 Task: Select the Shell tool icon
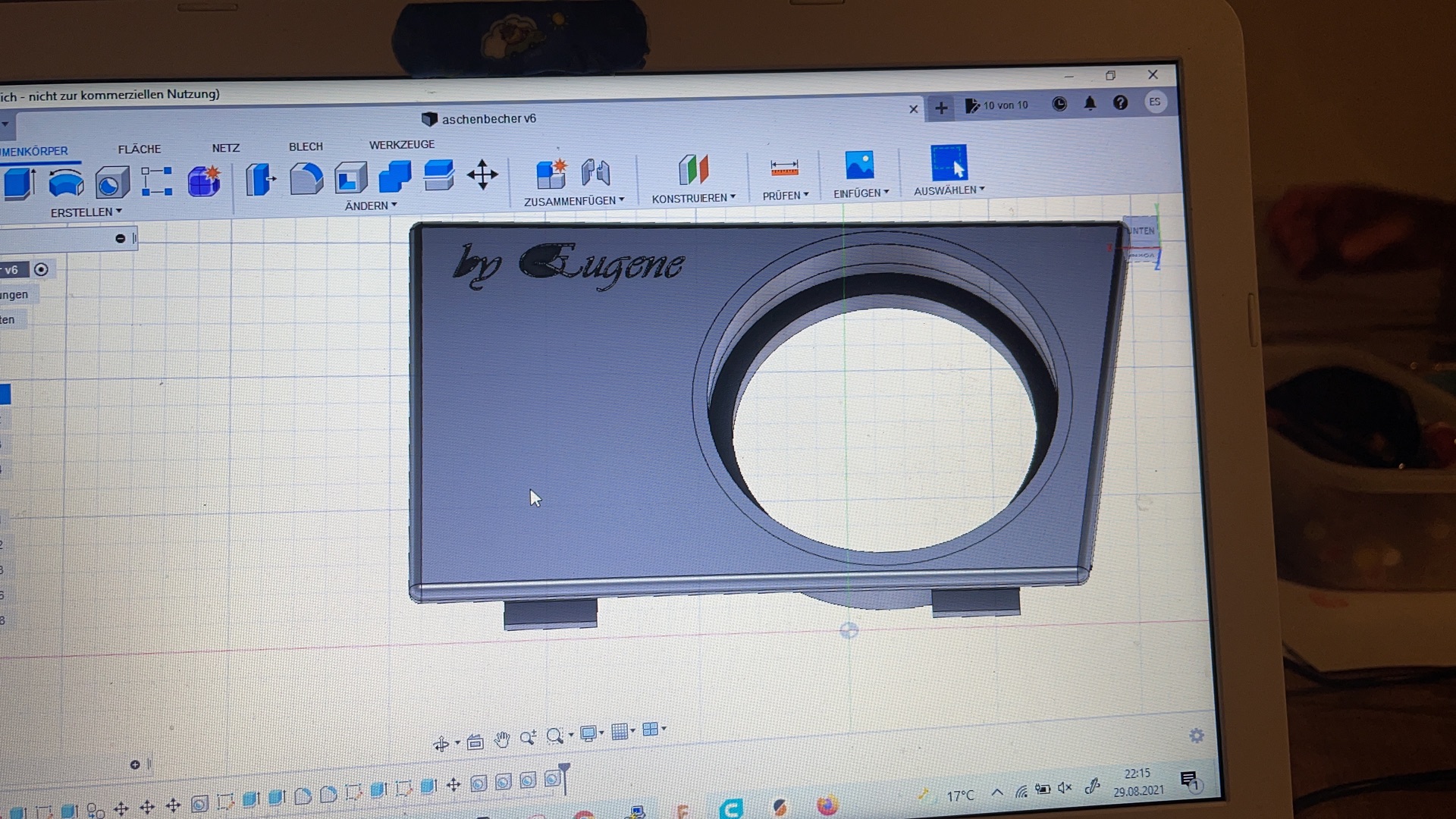(350, 179)
